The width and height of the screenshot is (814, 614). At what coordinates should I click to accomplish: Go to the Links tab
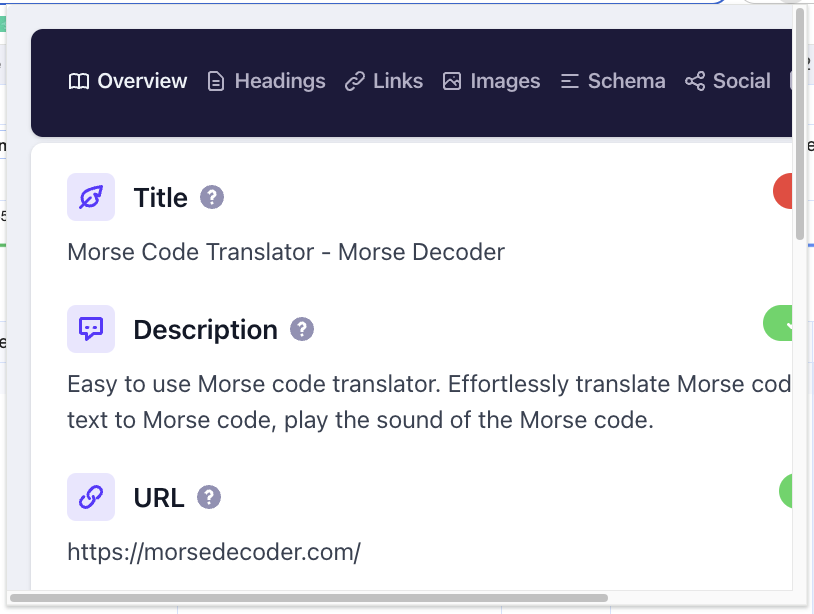point(384,82)
